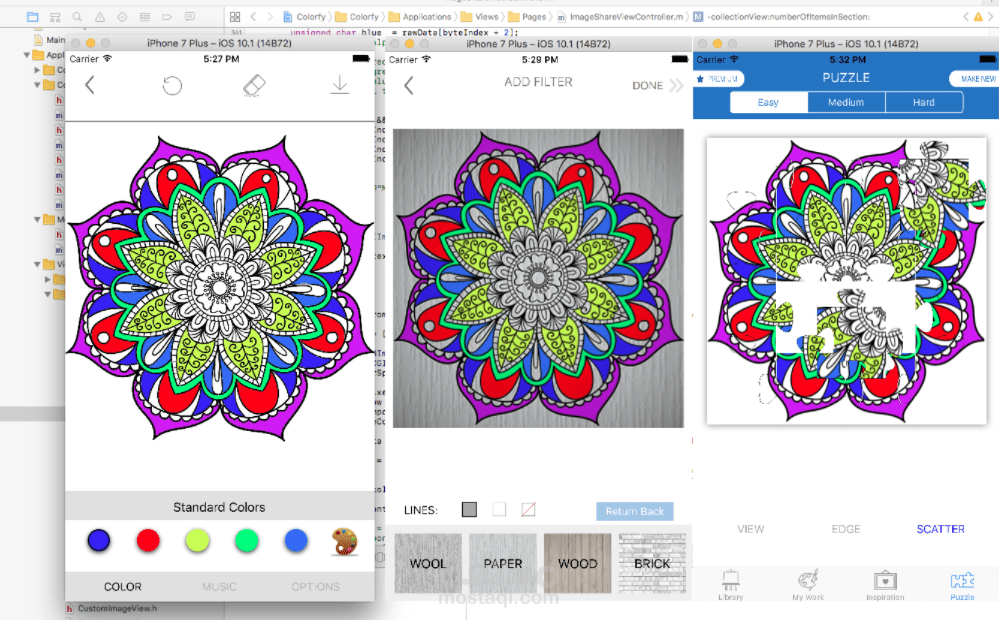Screen dimensions: 999x620
Task: Open the painter's palette color icon
Action: (341, 540)
